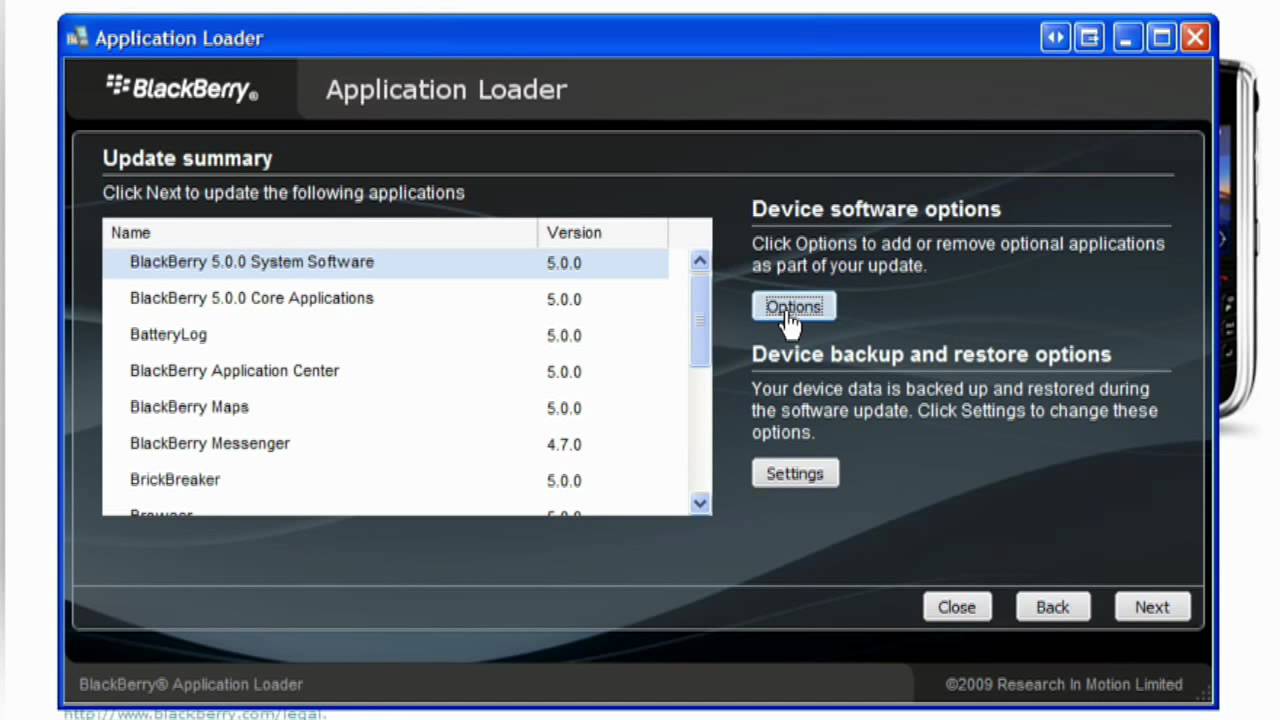This screenshot has height=720, width=1280.
Task: Click the Application Loader title bar icon
Action: (77, 39)
